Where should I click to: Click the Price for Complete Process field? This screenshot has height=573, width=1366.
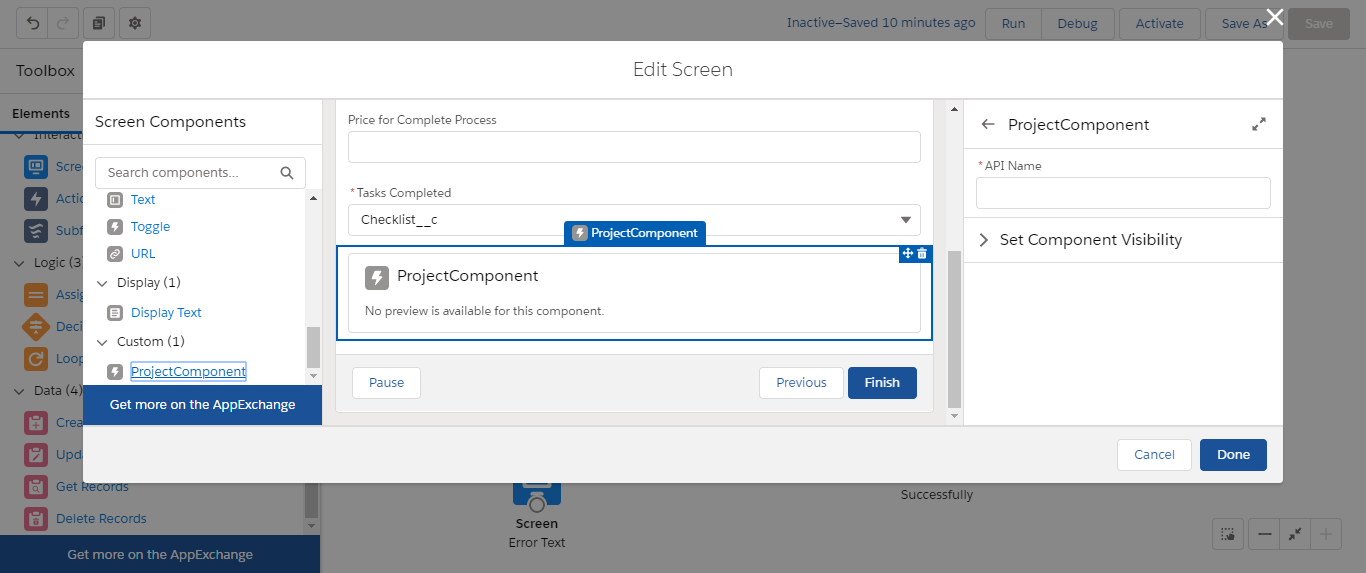pyautogui.click(x=634, y=147)
